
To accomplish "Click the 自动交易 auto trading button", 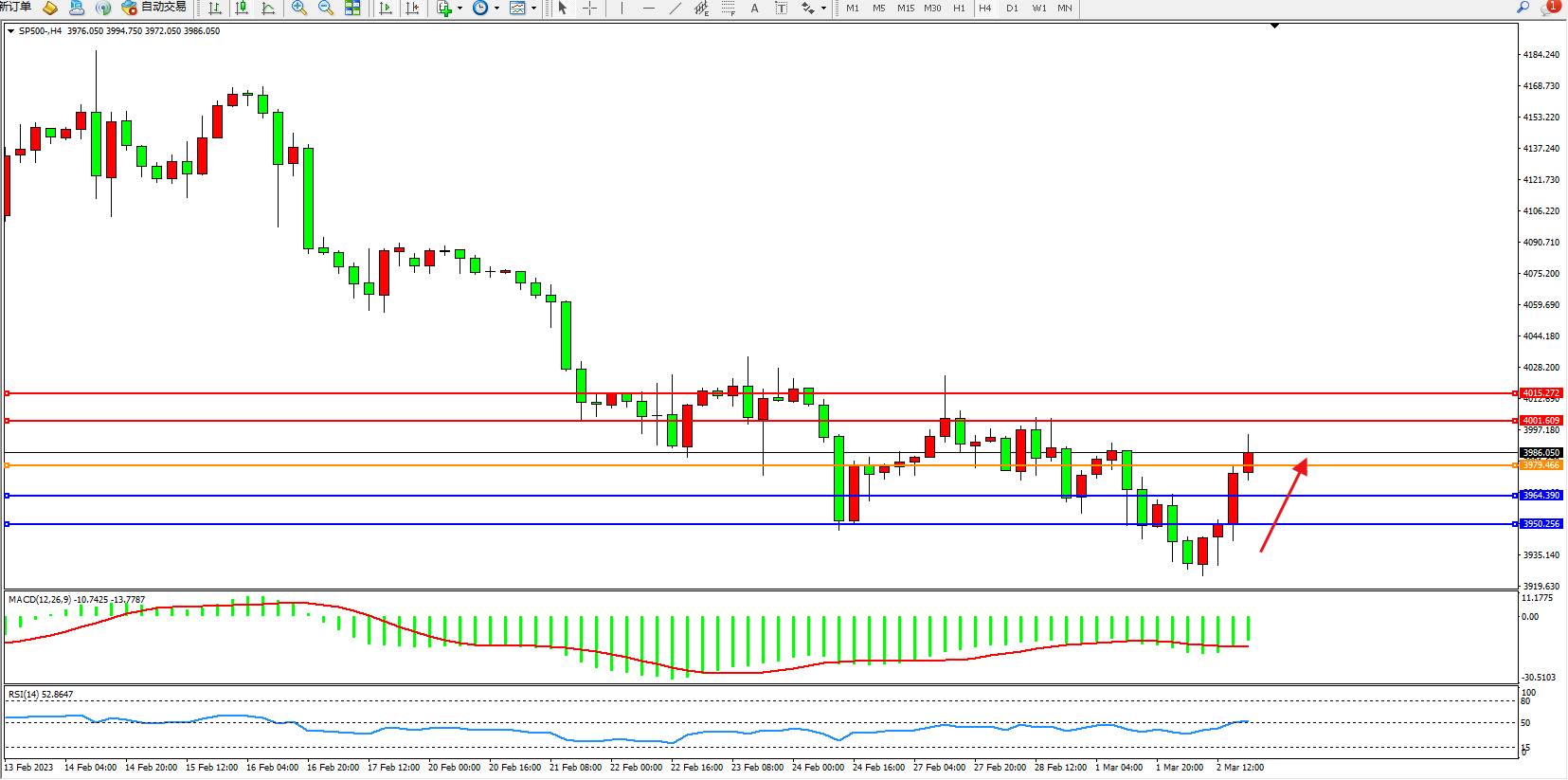I will 154,8.
